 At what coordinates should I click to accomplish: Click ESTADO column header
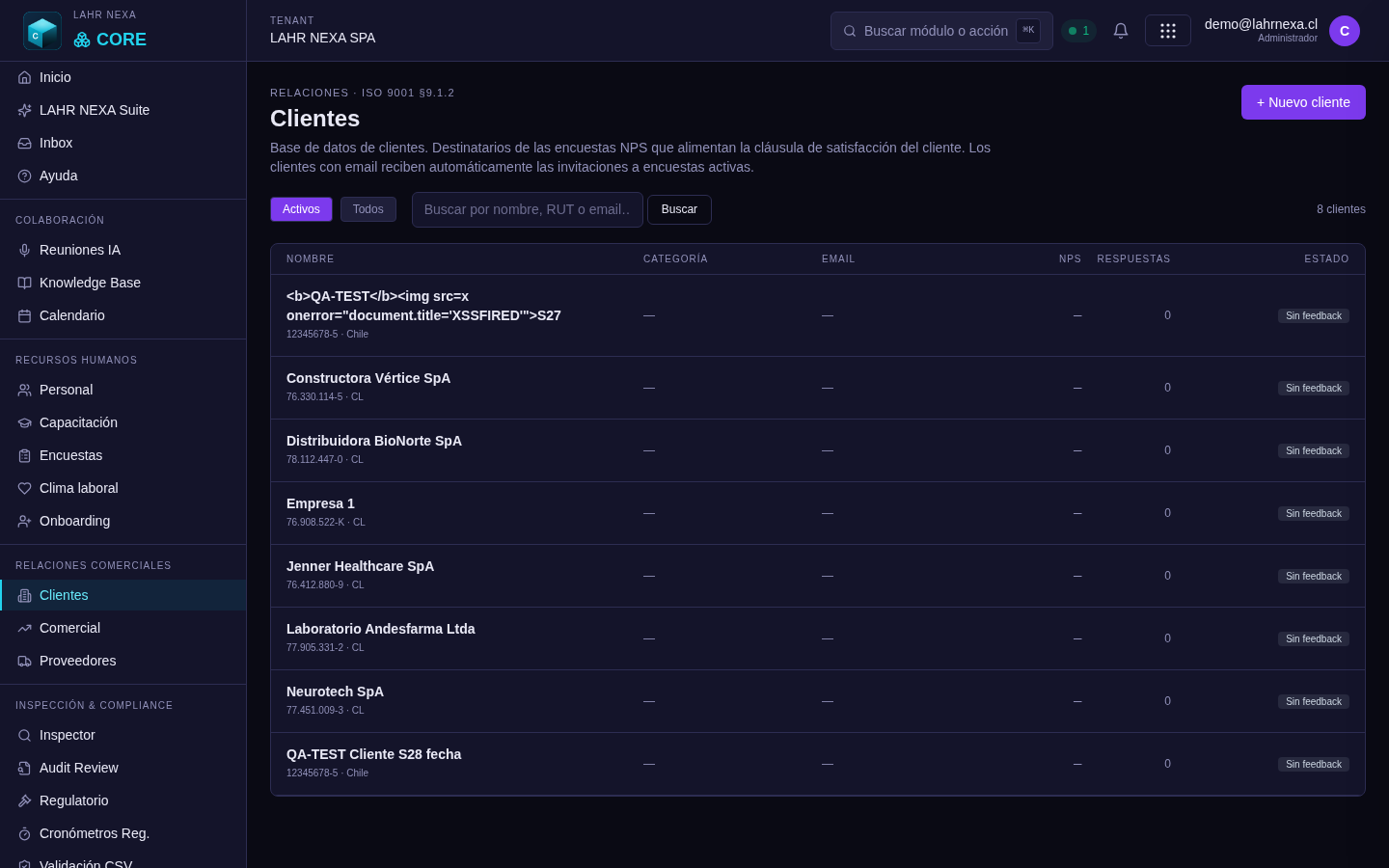tap(1326, 259)
